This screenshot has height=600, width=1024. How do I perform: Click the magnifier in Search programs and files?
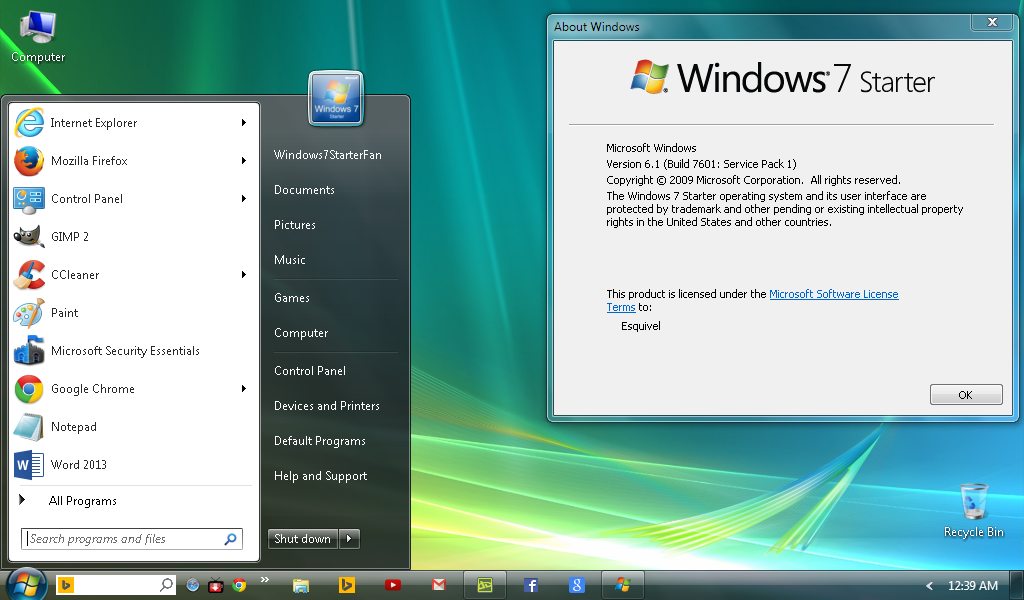coord(231,539)
